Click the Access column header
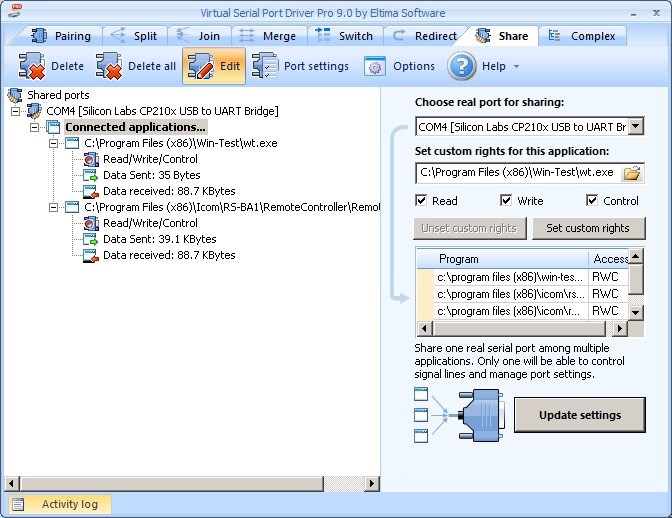Viewport: 672px width, 518px height. (609, 259)
